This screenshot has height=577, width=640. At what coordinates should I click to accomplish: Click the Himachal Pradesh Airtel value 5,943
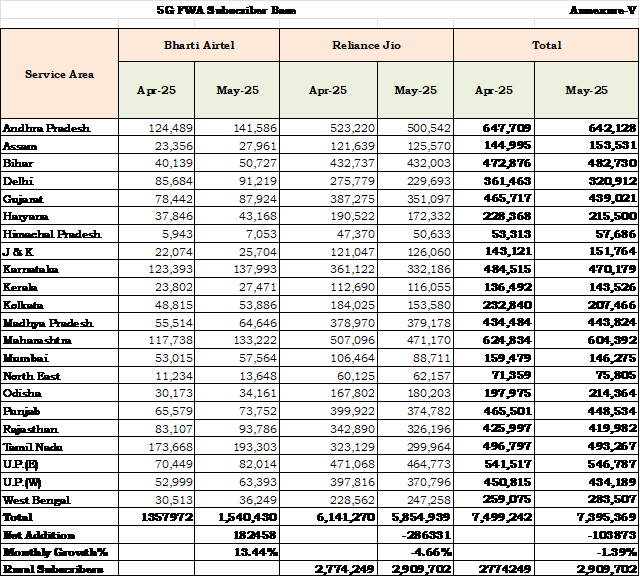177,234
